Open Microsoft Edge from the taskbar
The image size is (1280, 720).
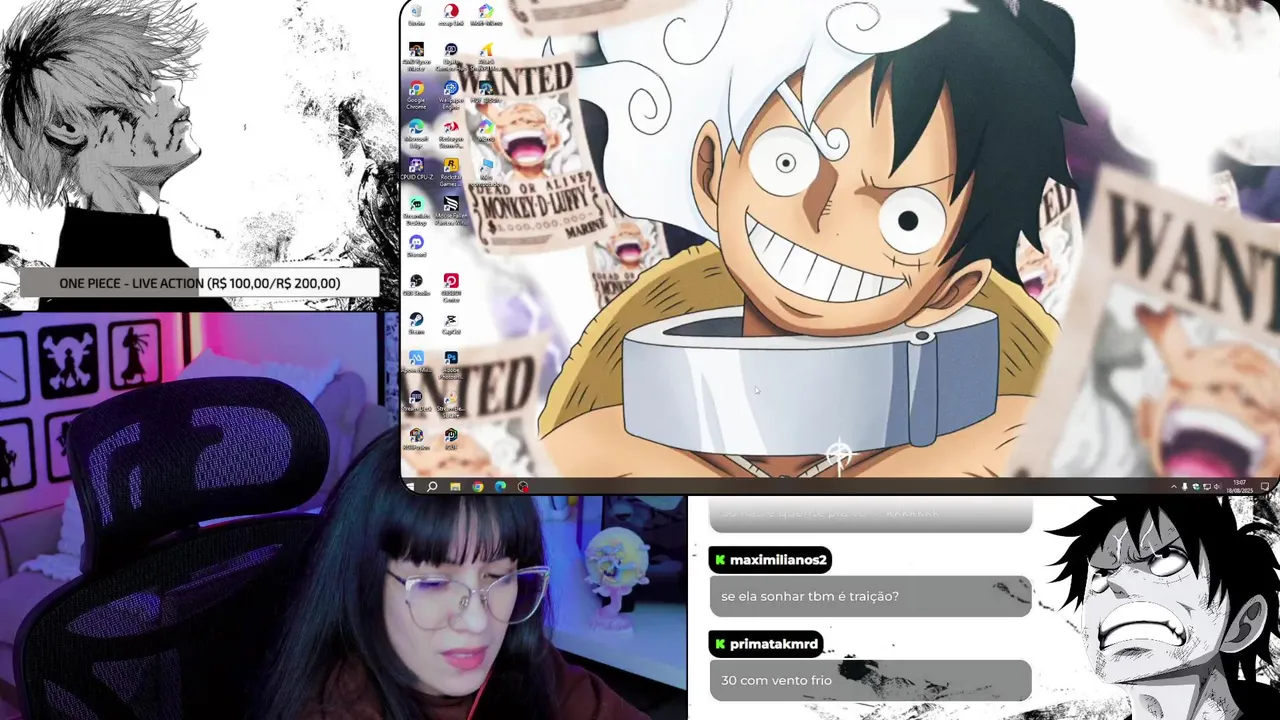click(x=500, y=486)
